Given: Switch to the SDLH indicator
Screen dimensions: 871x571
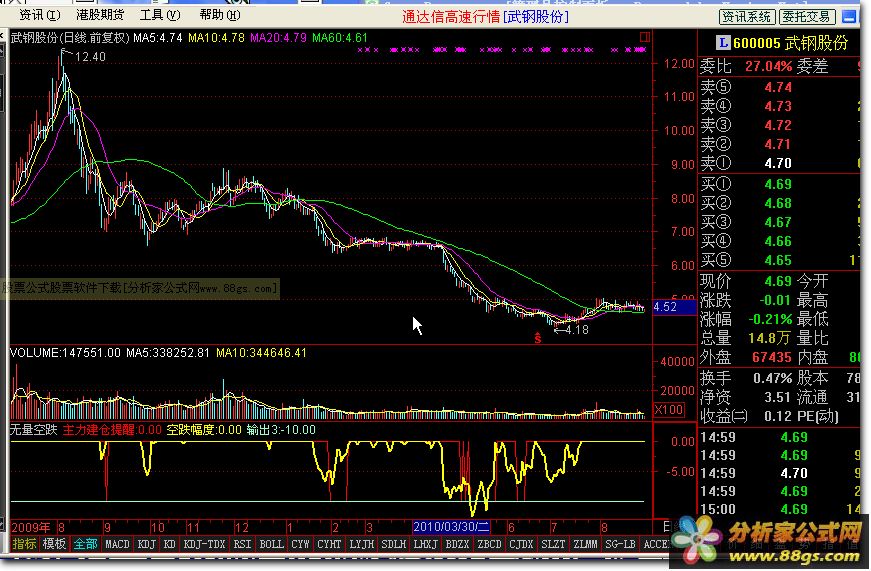Looking at the screenshot, I should point(394,544).
